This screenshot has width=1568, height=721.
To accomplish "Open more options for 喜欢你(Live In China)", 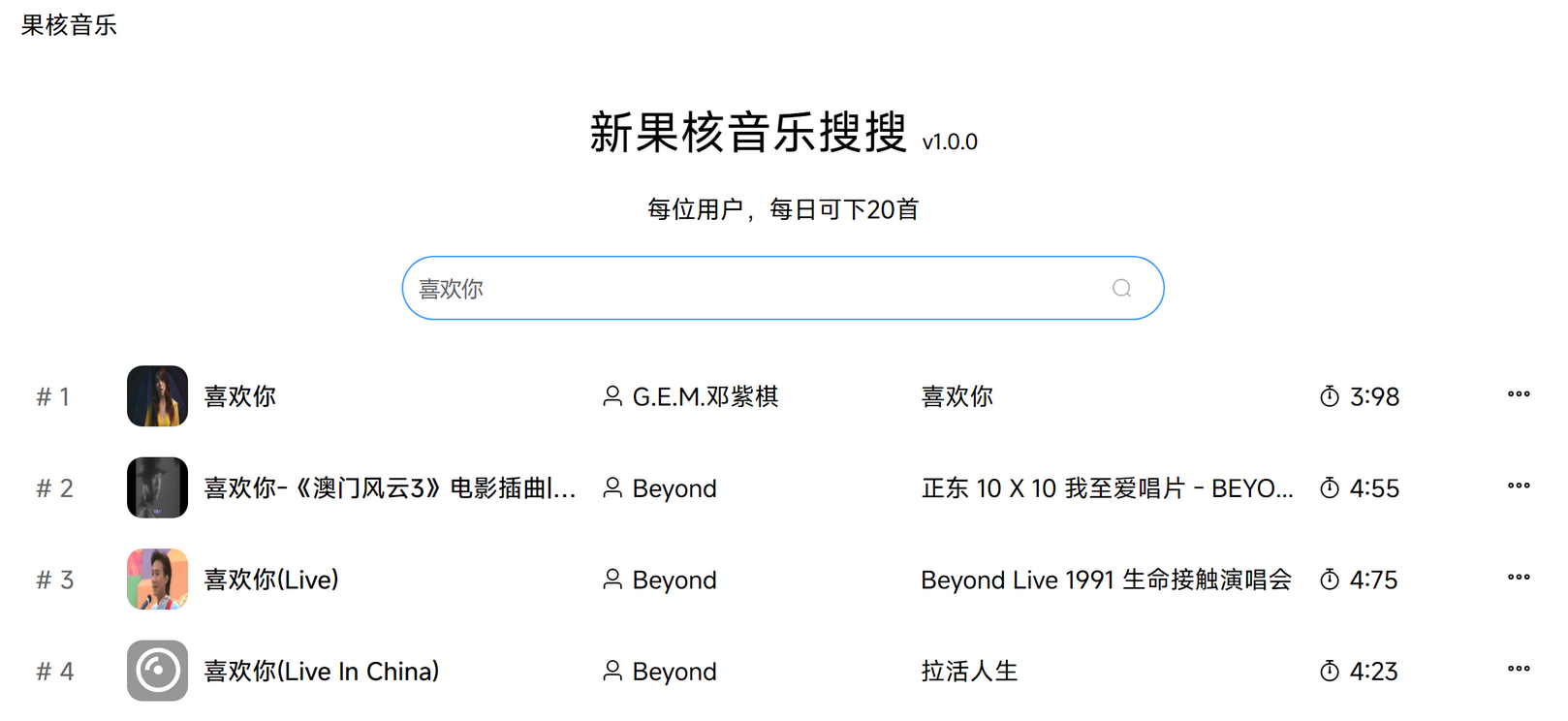I will coord(1519,669).
